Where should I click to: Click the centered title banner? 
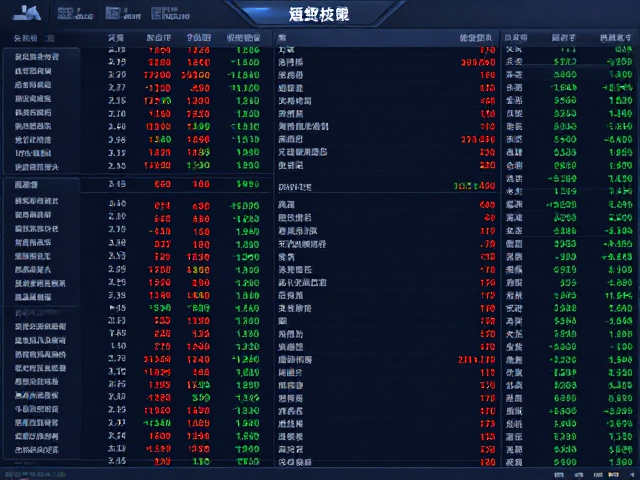point(319,14)
